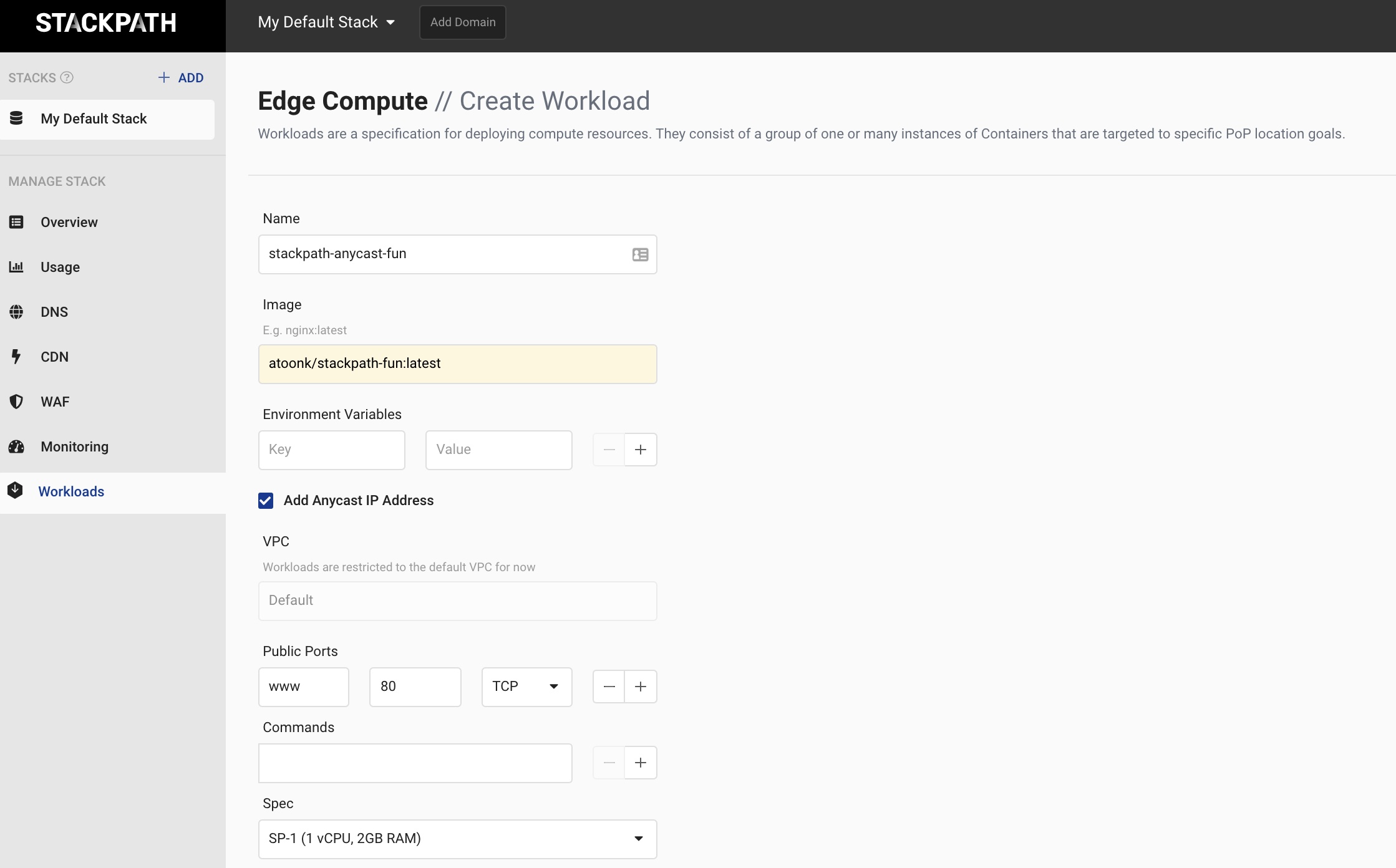Viewport: 1396px width, 868px height.
Task: Open the TCP protocol dropdown
Action: (527, 687)
